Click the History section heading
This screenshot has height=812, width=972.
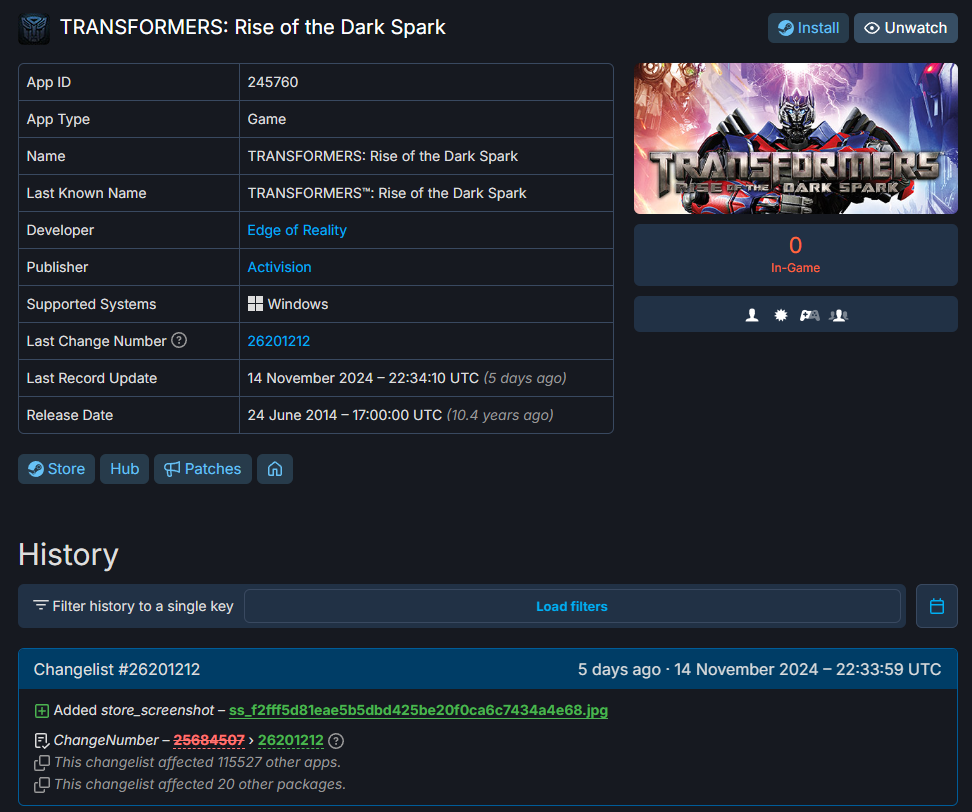[x=68, y=554]
